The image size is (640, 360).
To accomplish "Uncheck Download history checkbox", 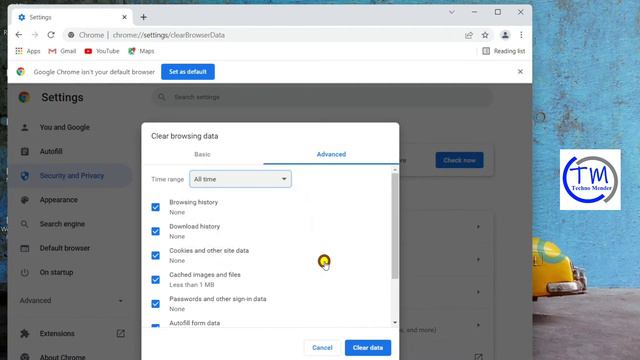I will click(156, 231).
